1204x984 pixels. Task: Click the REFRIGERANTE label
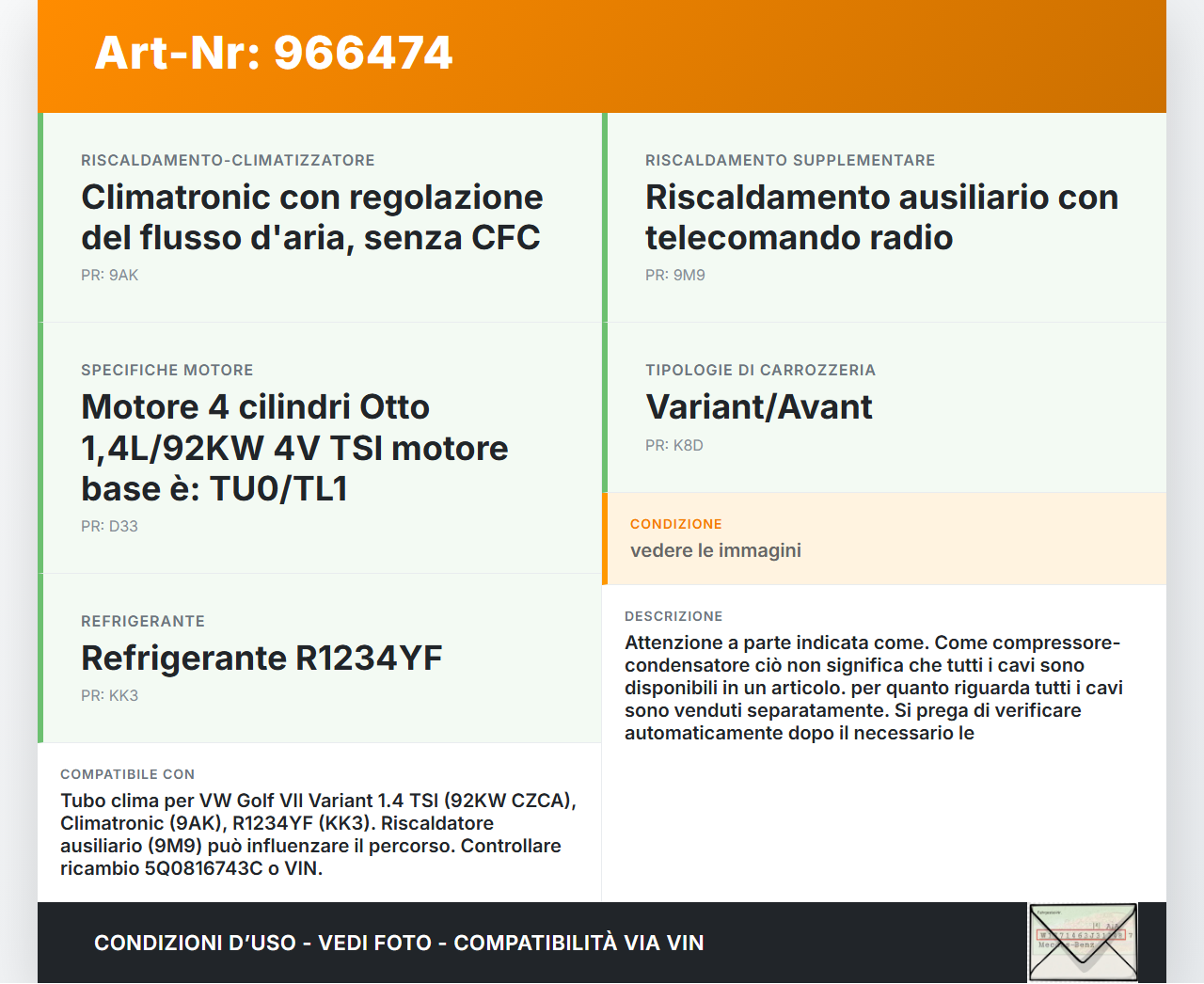click(143, 621)
